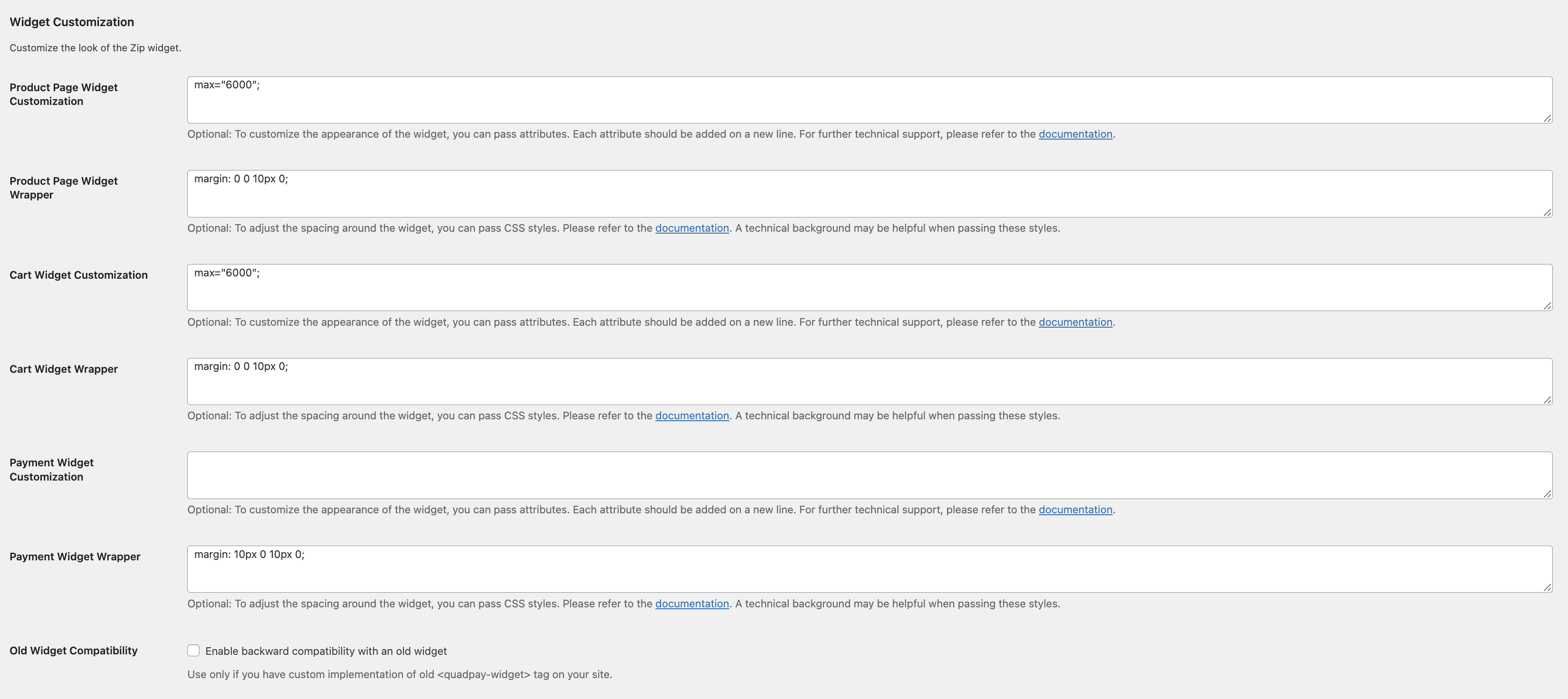Screen dimensions: 1568x699
Task: Open documentation link under Payment Widget Wrapper
Action: tap(691, 604)
